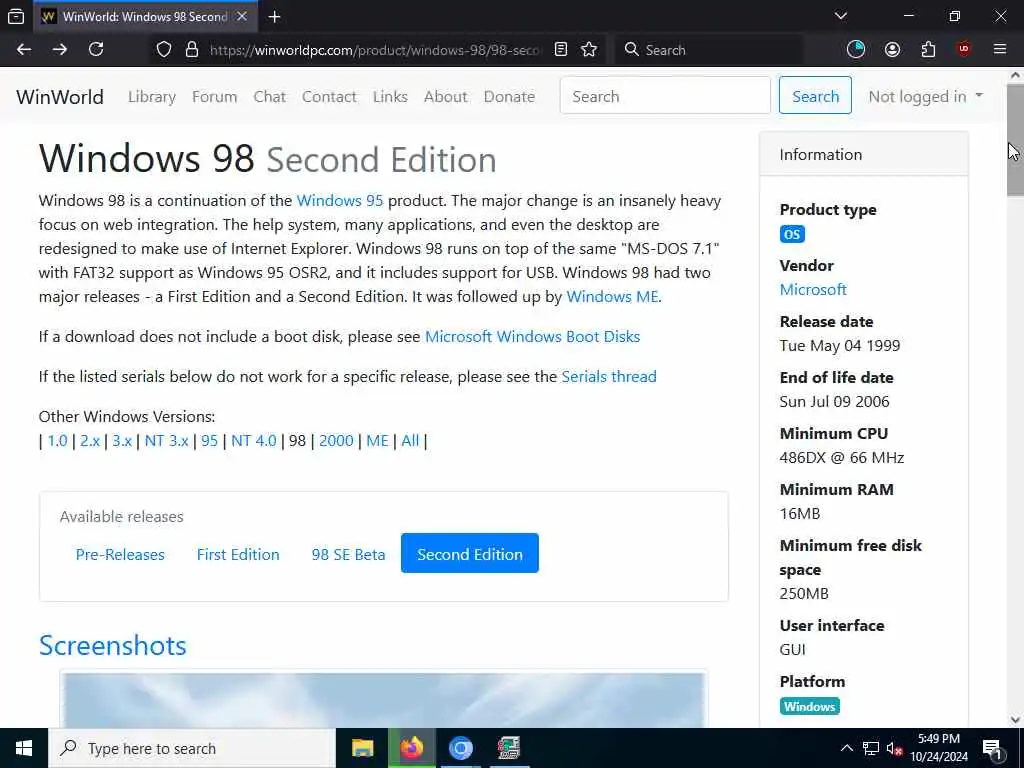The image size is (1024, 768).
Task: Show site security info via the padlock icon
Action: click(192, 50)
